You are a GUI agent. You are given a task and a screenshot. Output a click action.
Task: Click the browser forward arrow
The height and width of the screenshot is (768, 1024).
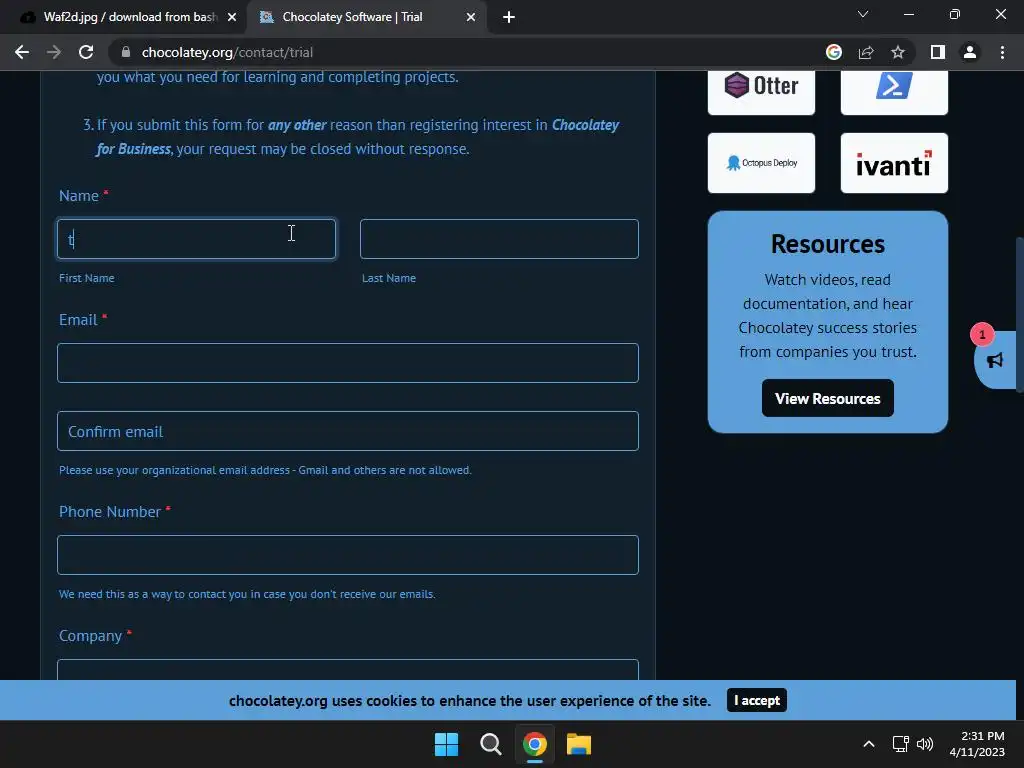point(54,52)
